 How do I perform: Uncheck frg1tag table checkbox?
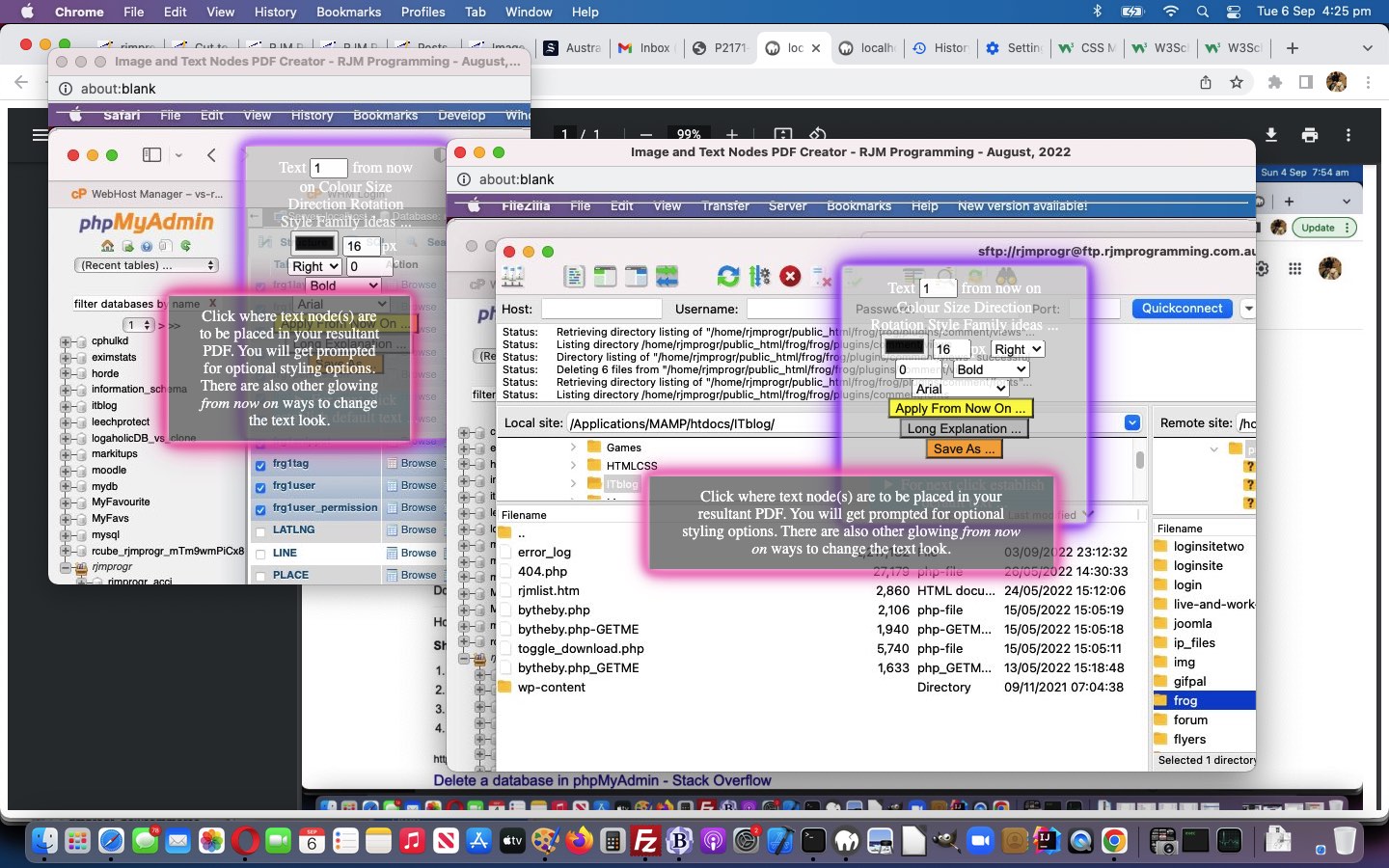pos(260,465)
